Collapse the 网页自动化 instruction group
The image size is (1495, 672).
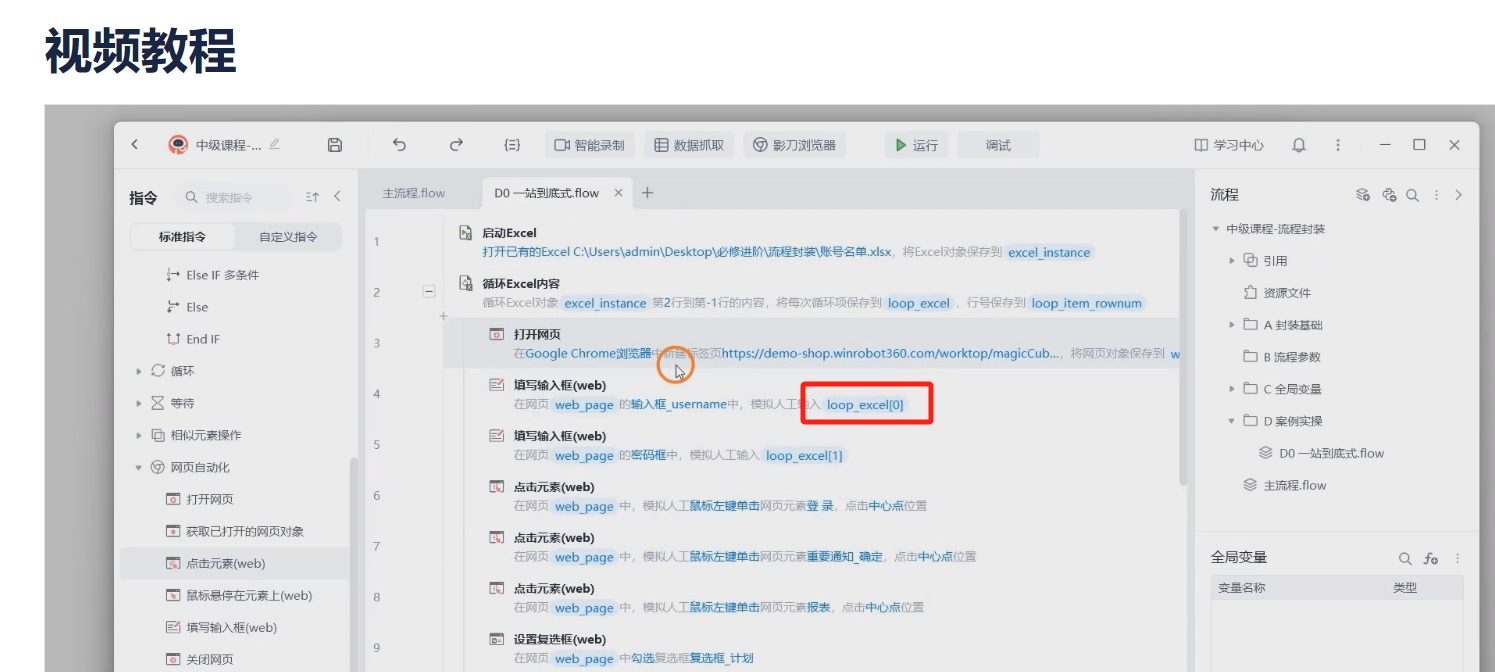pos(139,467)
